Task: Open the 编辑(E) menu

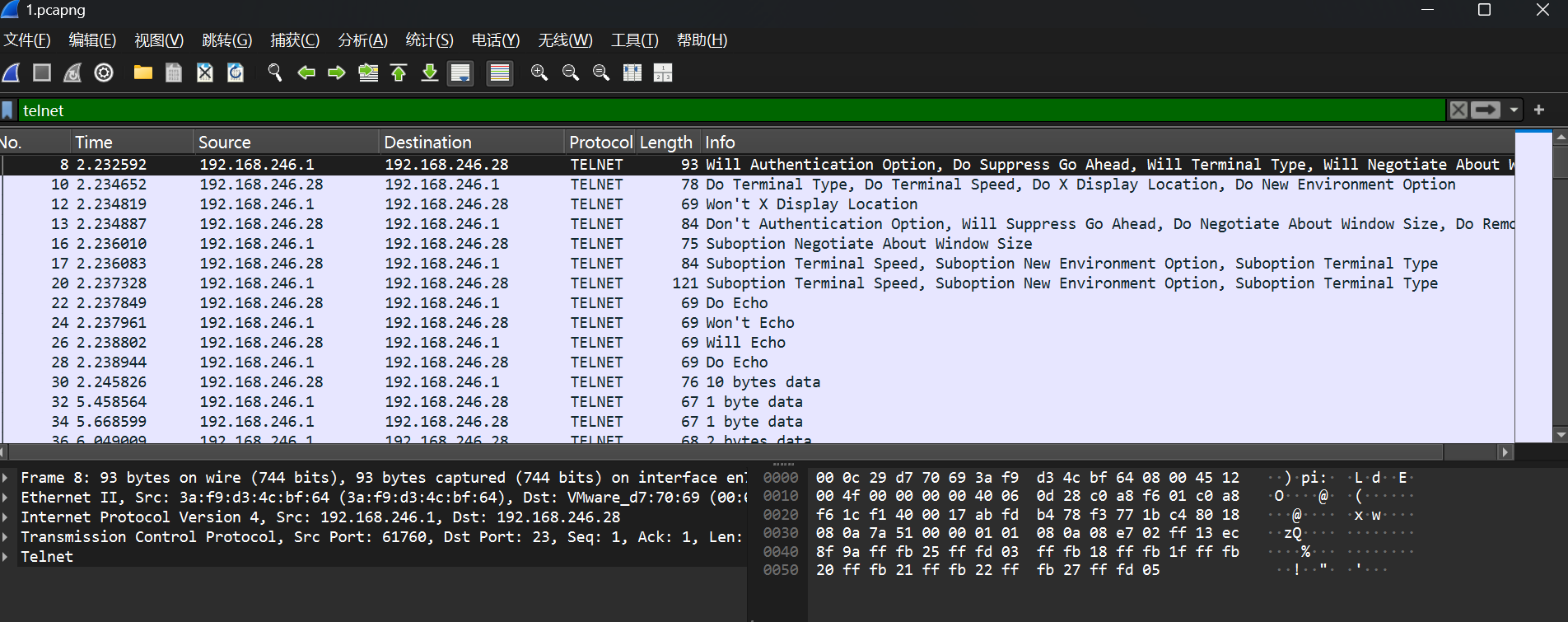Action: (92, 40)
